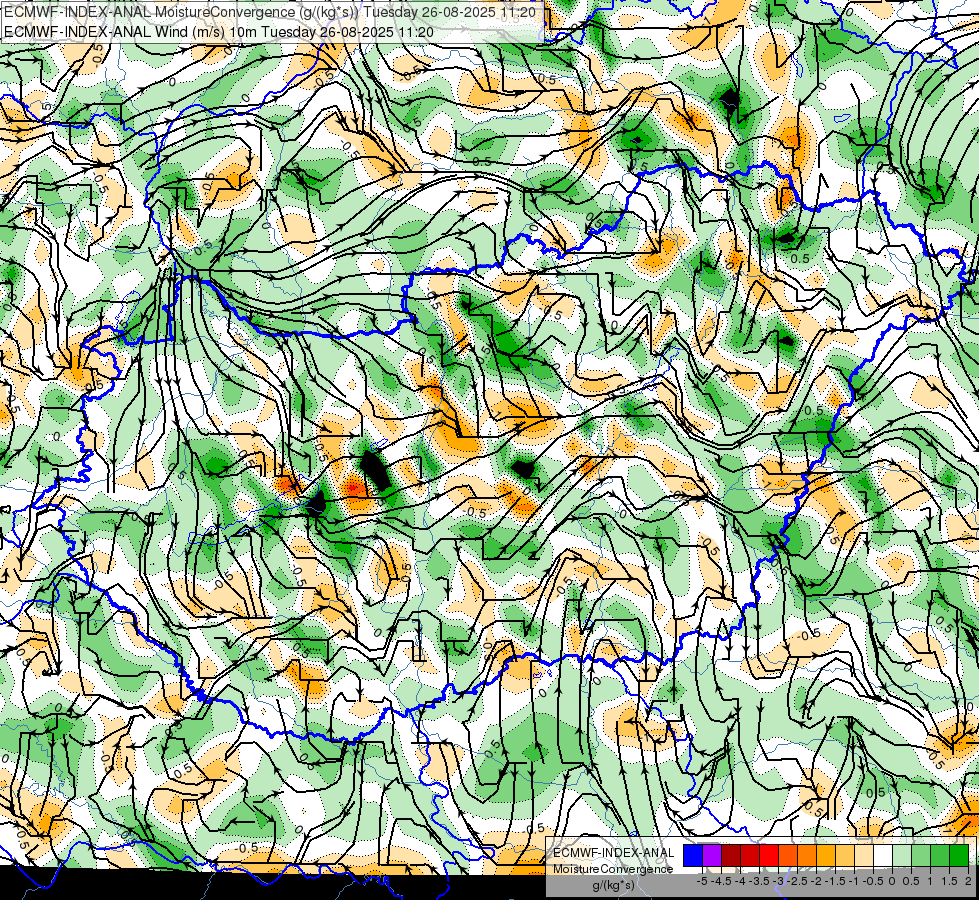Click legend label MoistureConvergence
This screenshot has width=979, height=900.
(613, 869)
